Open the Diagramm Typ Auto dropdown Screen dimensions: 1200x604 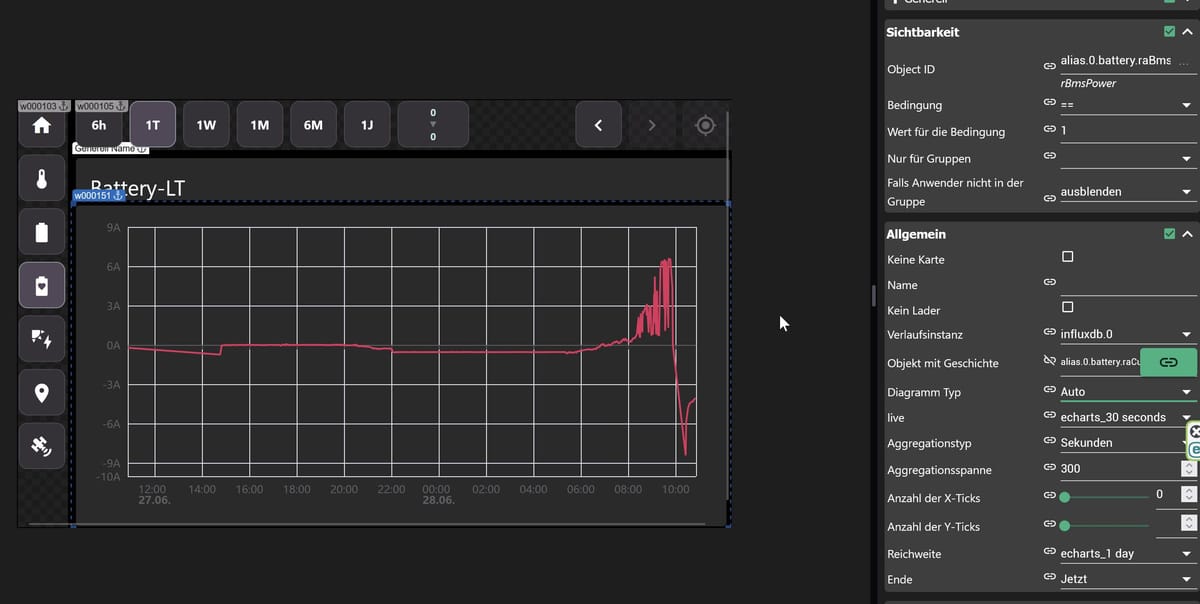[x=1127, y=392]
